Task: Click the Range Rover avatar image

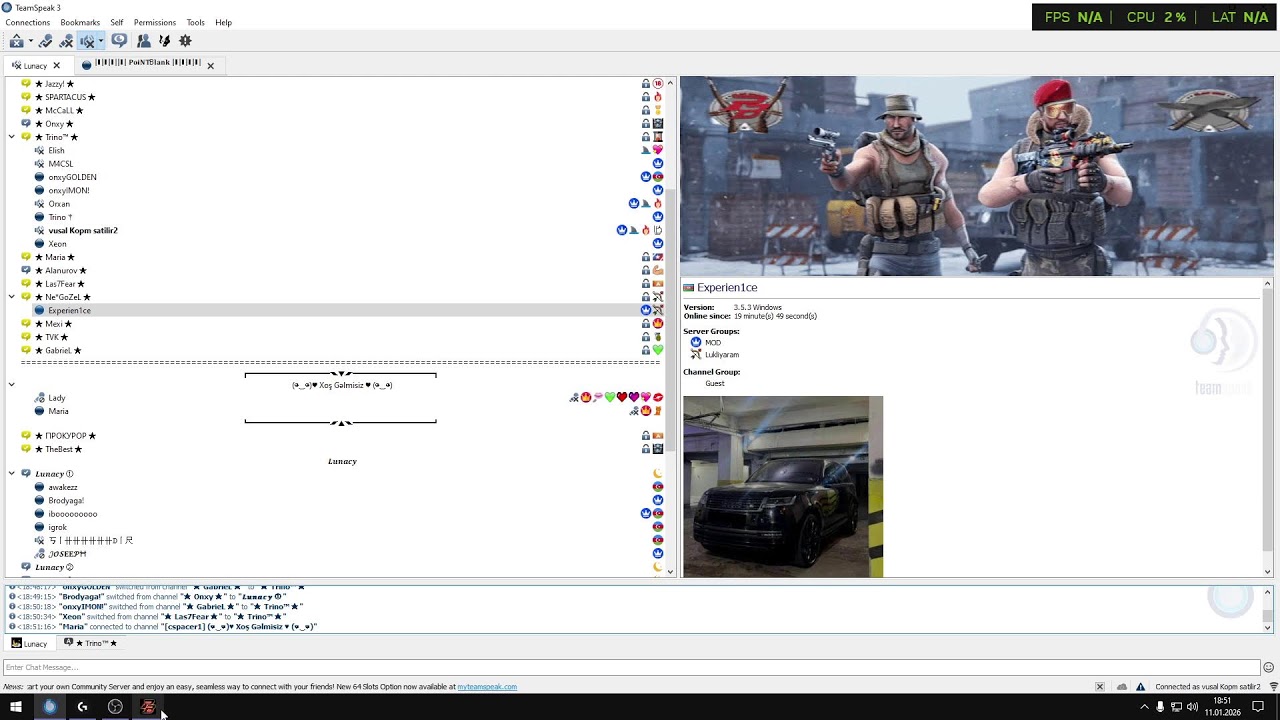Action: [783, 487]
